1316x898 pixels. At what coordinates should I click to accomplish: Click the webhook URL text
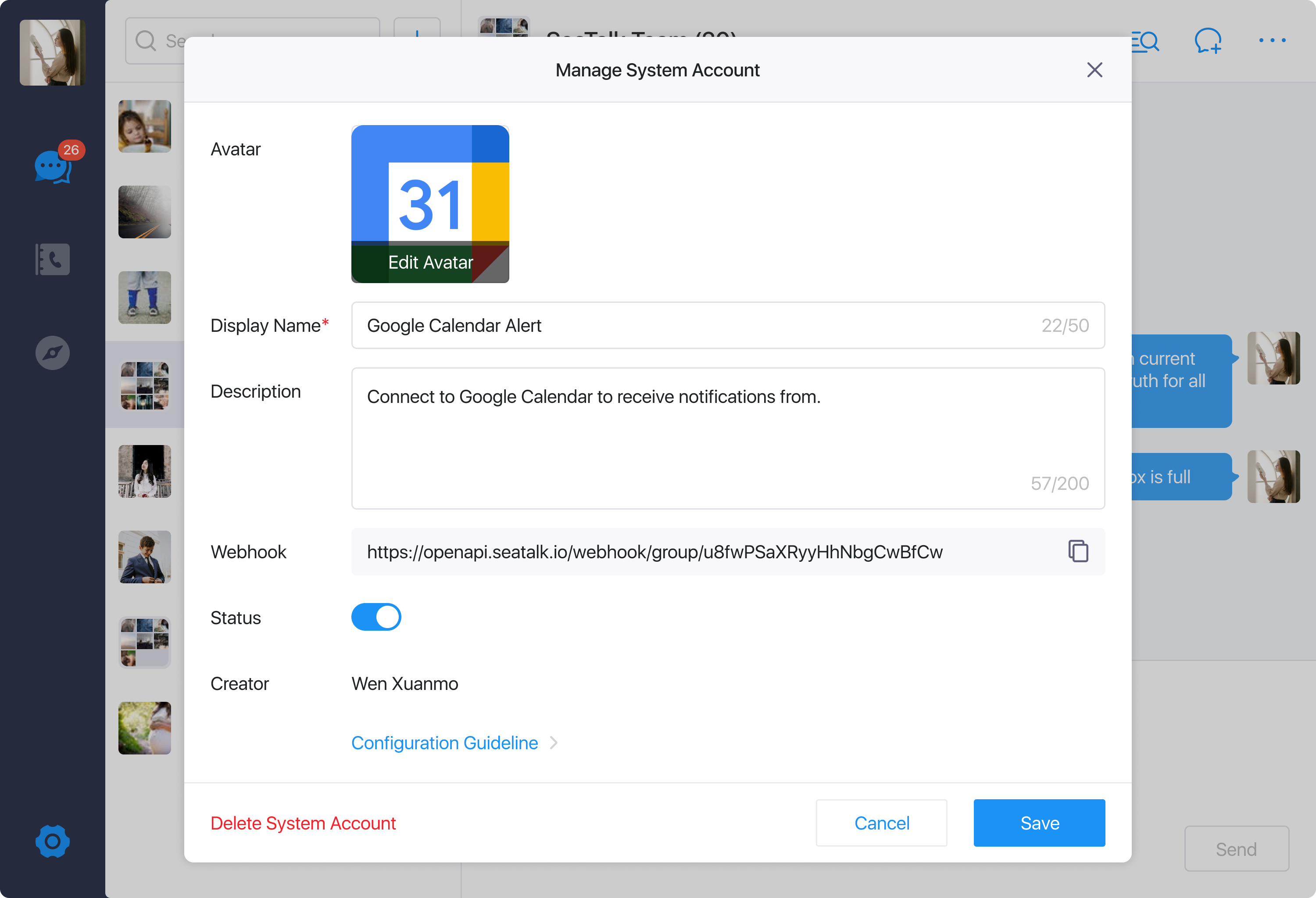coord(654,552)
